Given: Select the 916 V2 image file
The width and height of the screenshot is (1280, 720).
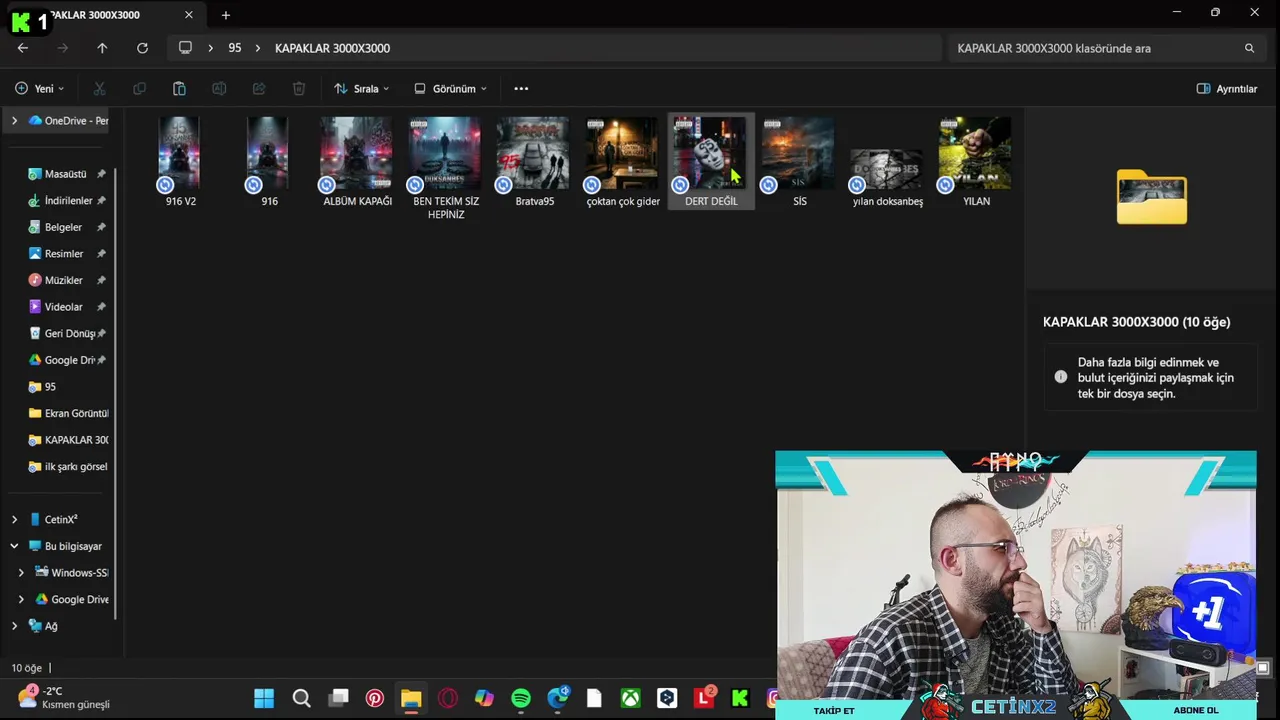Looking at the screenshot, I should [x=180, y=161].
